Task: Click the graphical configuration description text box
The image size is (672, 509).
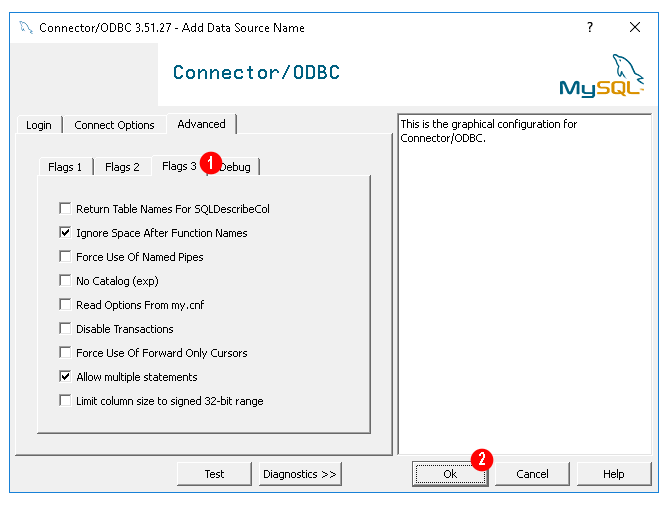Action: pos(525,284)
